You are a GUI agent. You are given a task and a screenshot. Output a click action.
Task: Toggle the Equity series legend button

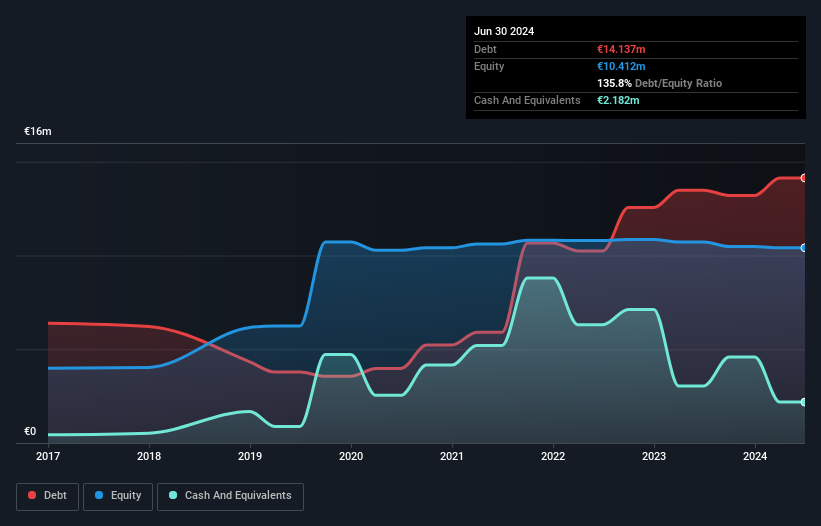pyautogui.click(x=118, y=496)
